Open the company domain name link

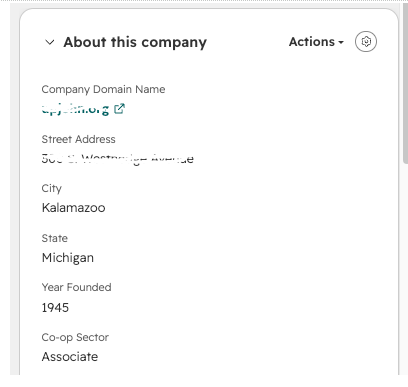75,109
